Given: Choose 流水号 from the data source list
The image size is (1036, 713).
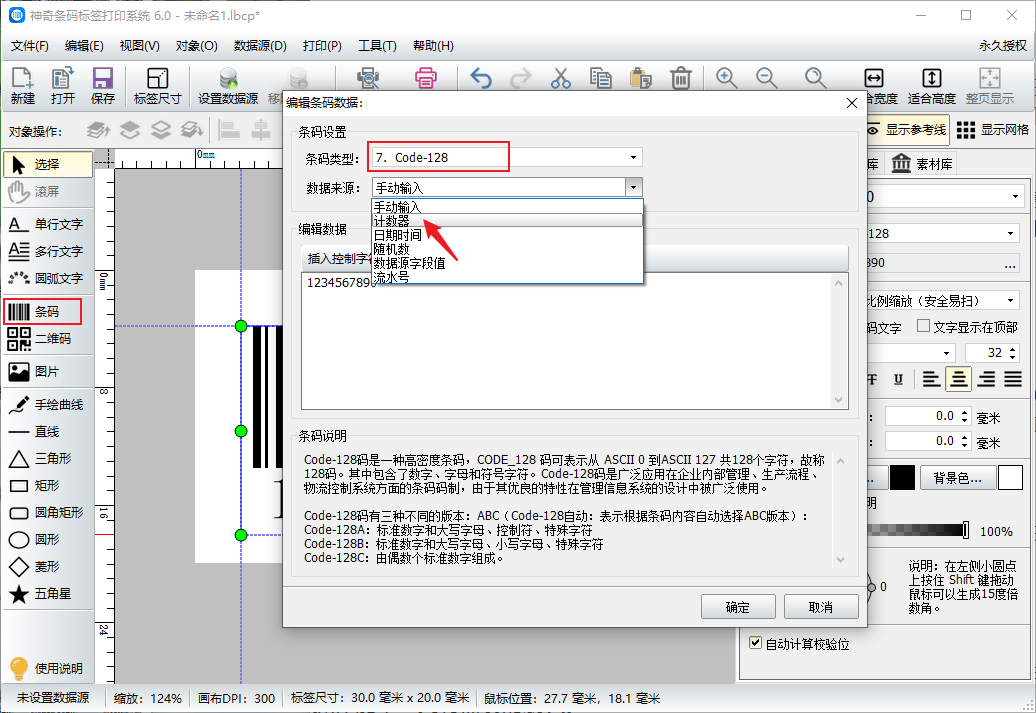Looking at the screenshot, I should tap(392, 277).
